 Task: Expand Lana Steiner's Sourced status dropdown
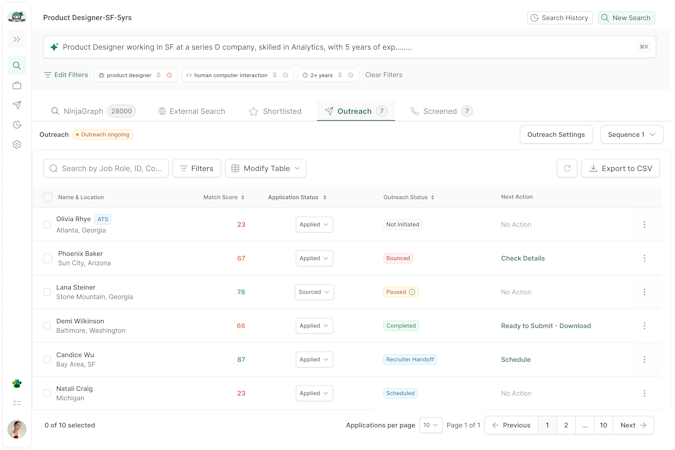(314, 292)
